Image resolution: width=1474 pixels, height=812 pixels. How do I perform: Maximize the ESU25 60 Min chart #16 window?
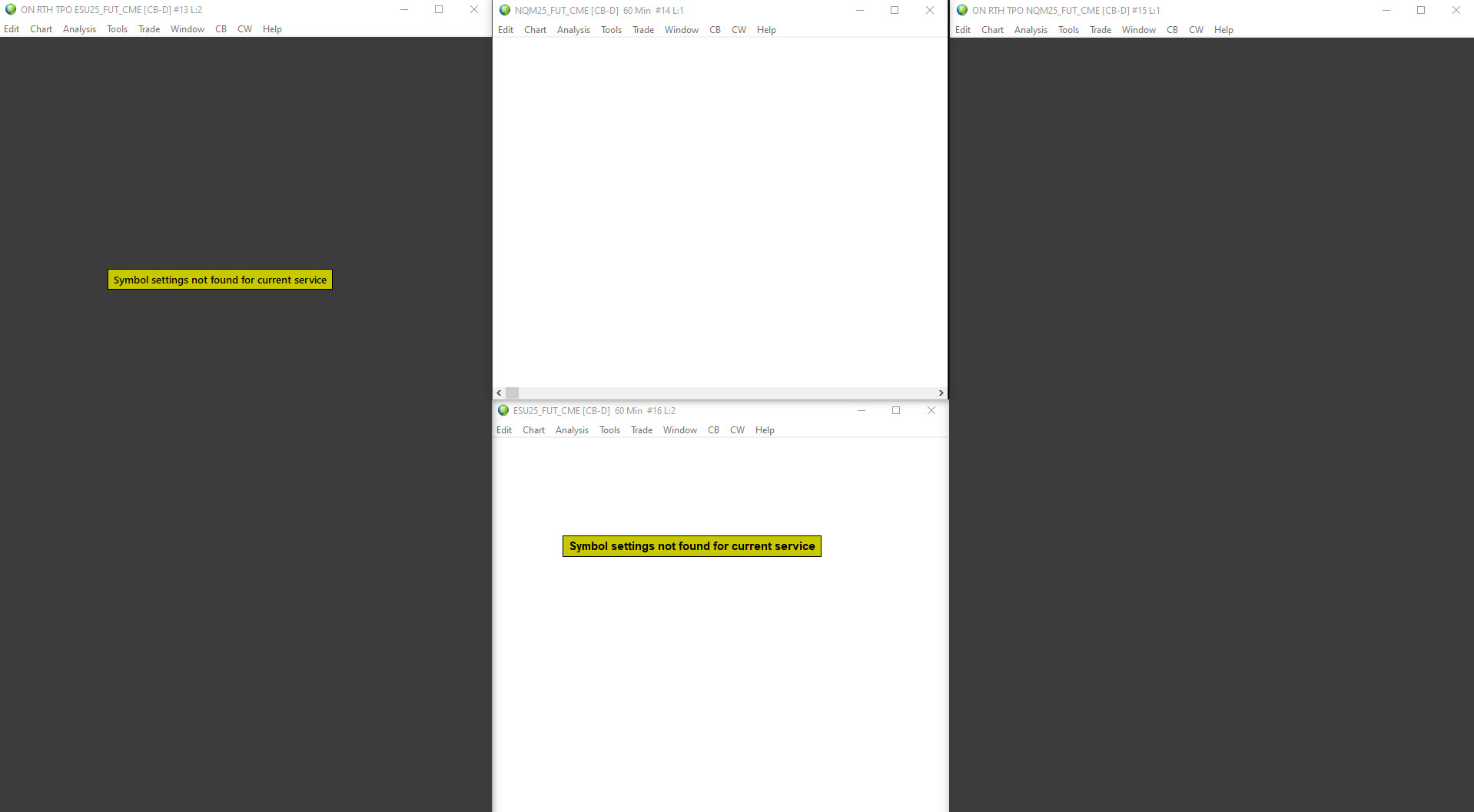pos(896,411)
